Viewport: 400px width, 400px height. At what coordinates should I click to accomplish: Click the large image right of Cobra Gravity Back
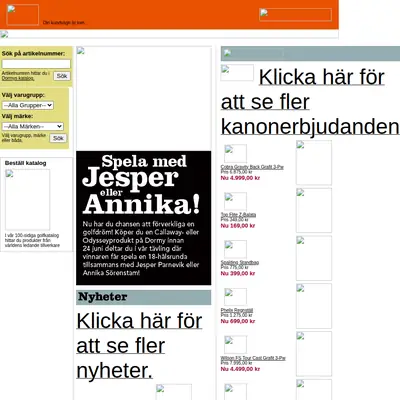click(314, 163)
